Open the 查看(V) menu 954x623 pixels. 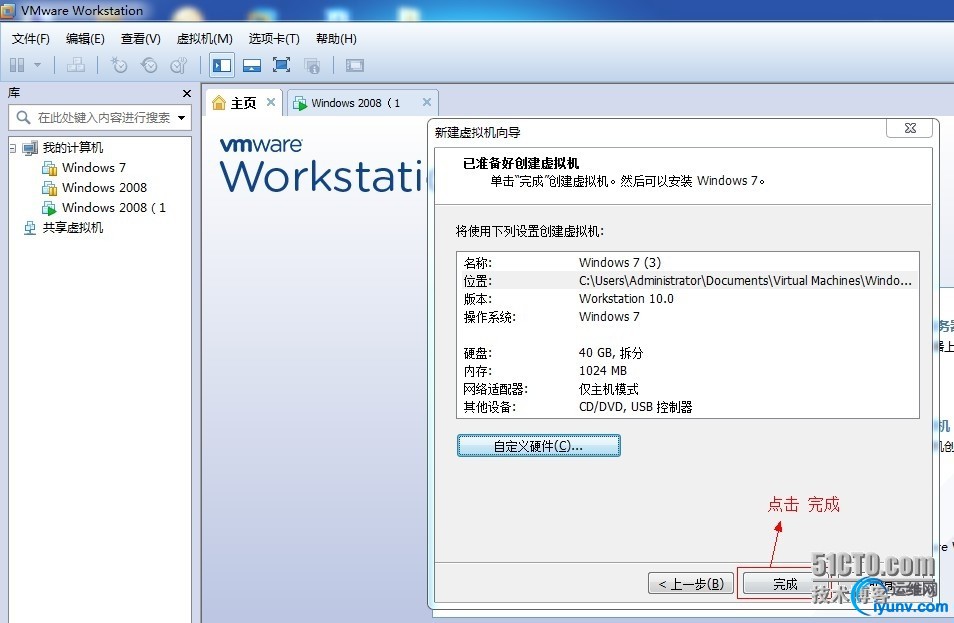pyautogui.click(x=141, y=39)
